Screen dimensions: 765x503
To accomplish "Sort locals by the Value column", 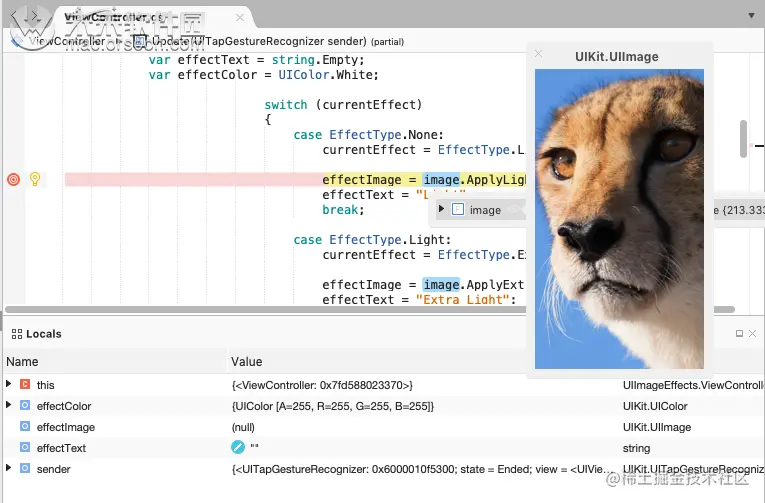I will pyautogui.click(x=246, y=362).
